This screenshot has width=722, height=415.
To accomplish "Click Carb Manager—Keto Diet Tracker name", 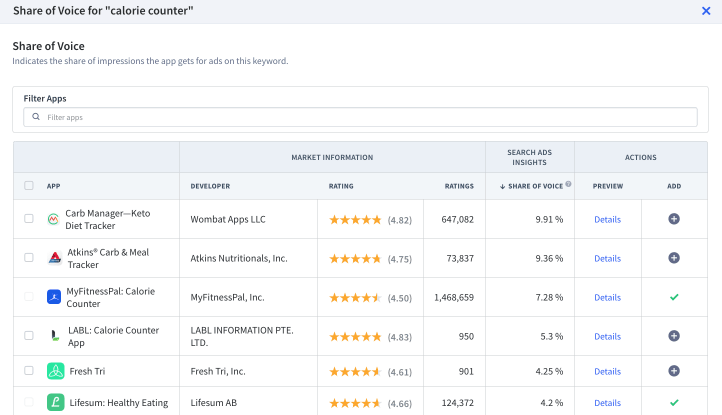I will [x=108, y=219].
